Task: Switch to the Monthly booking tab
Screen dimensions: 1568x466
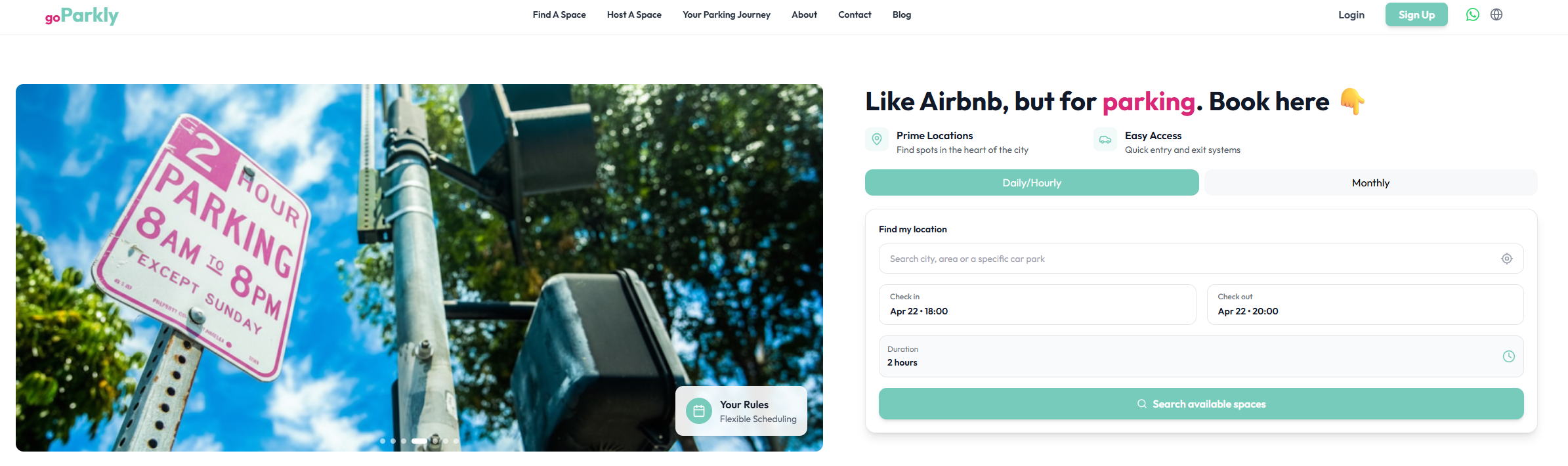Action: [x=1370, y=182]
